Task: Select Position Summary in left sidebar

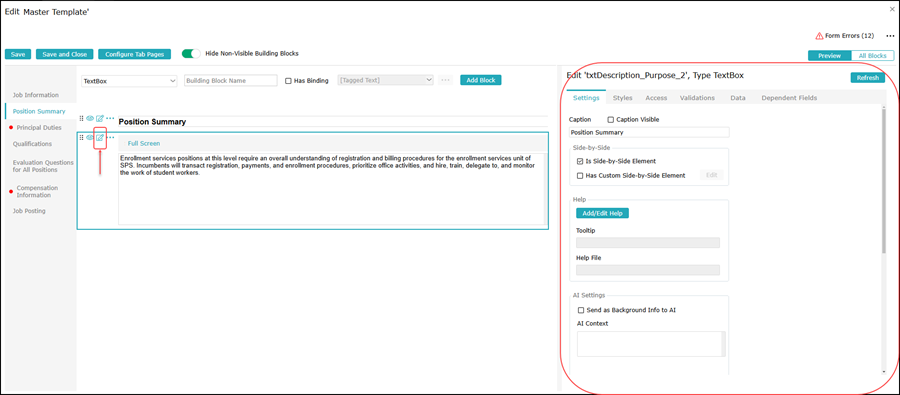Action: (x=38, y=111)
